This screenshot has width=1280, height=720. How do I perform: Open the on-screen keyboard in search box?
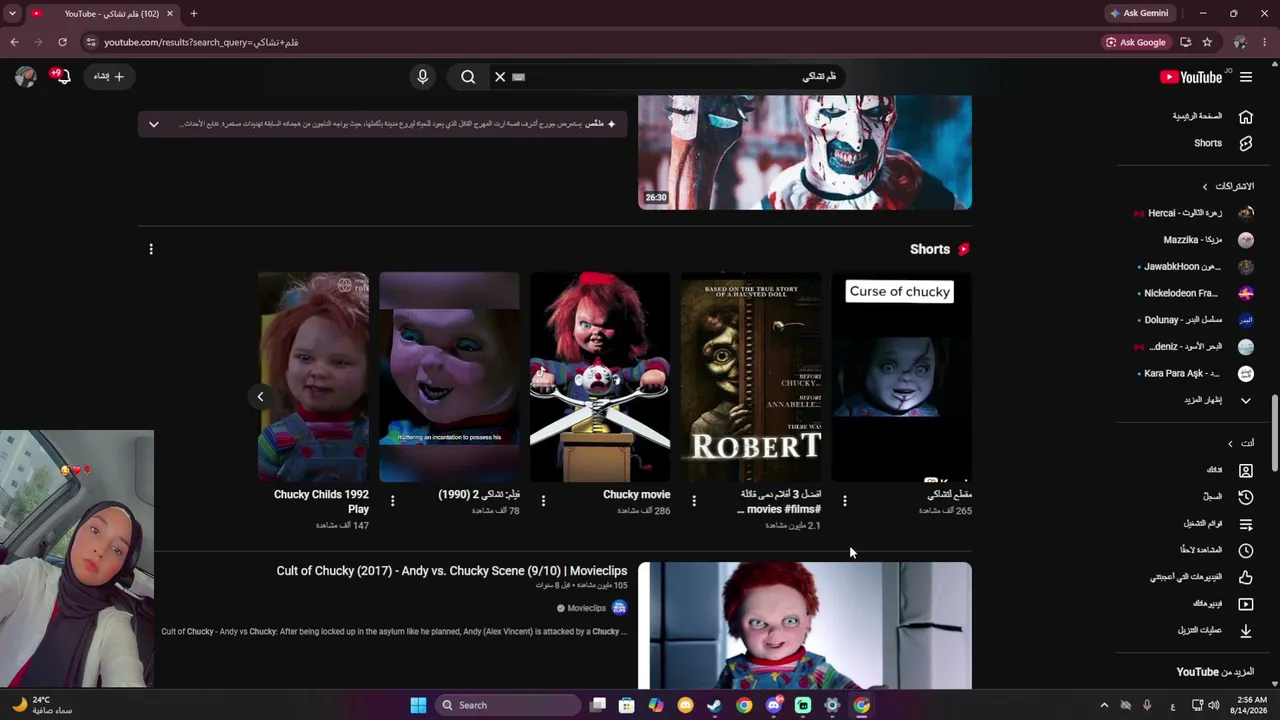tap(518, 77)
